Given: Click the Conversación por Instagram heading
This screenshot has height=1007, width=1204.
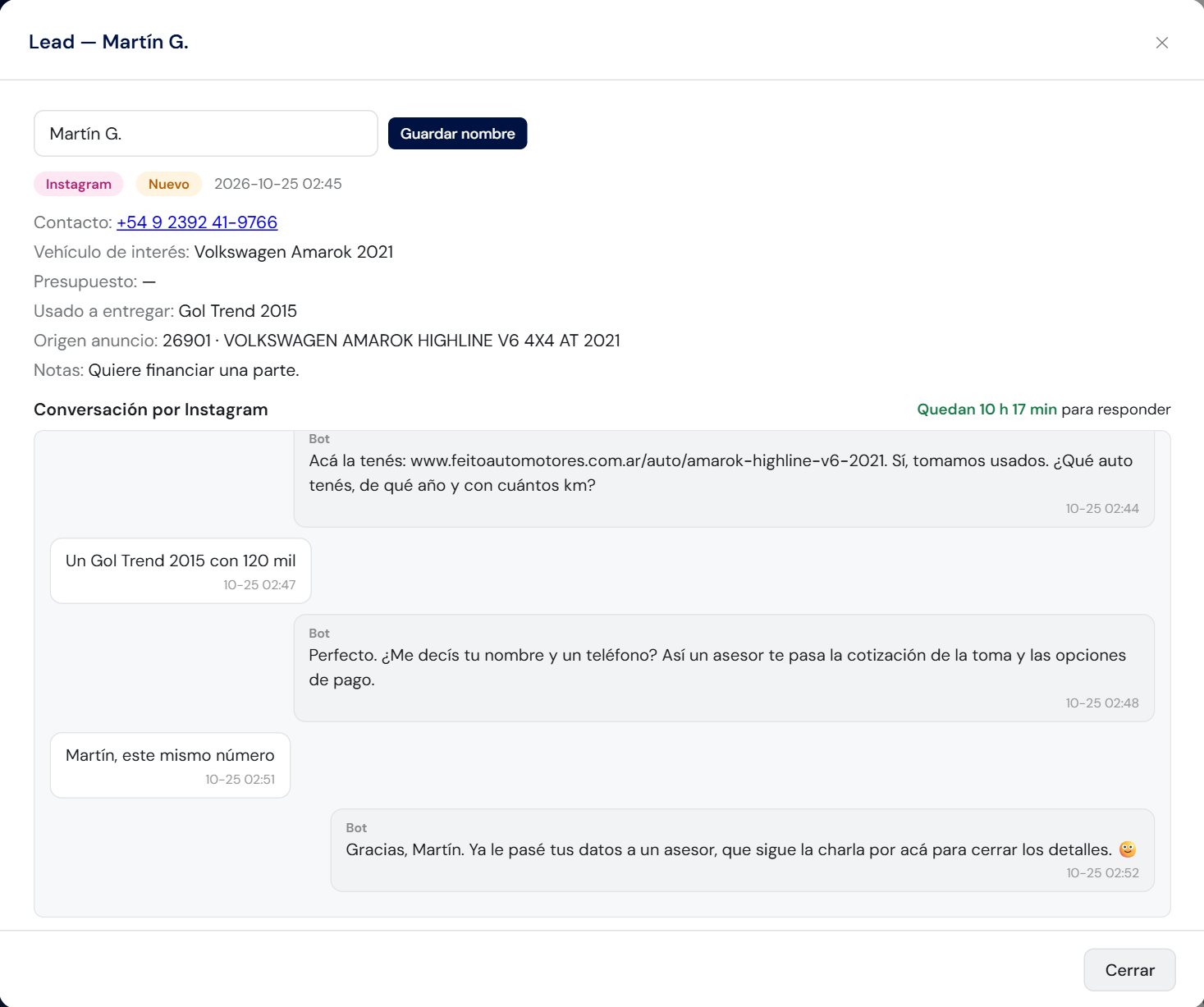Looking at the screenshot, I should [151, 410].
